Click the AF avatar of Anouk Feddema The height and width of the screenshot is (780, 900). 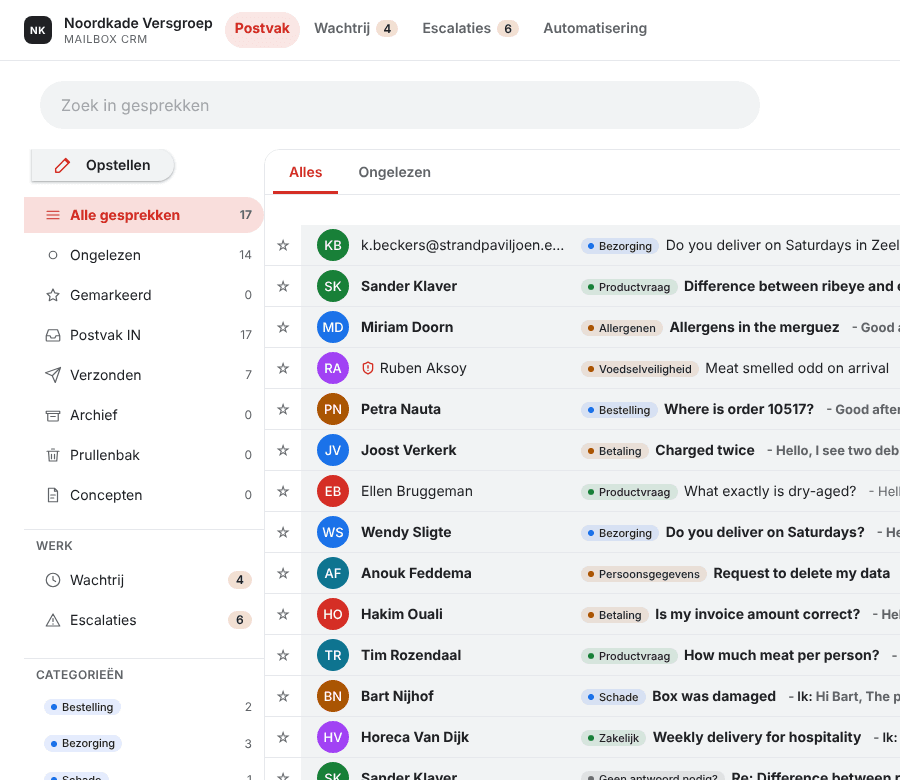[x=333, y=573]
